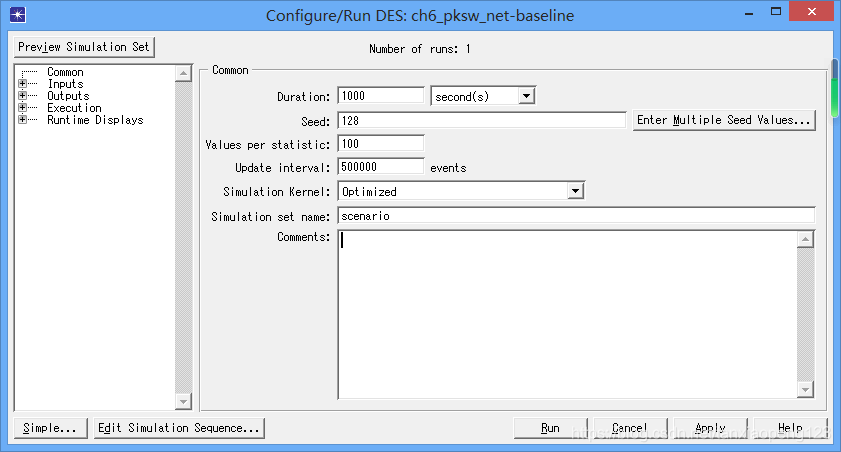Click the OPNET application icon in title bar

point(18,15)
